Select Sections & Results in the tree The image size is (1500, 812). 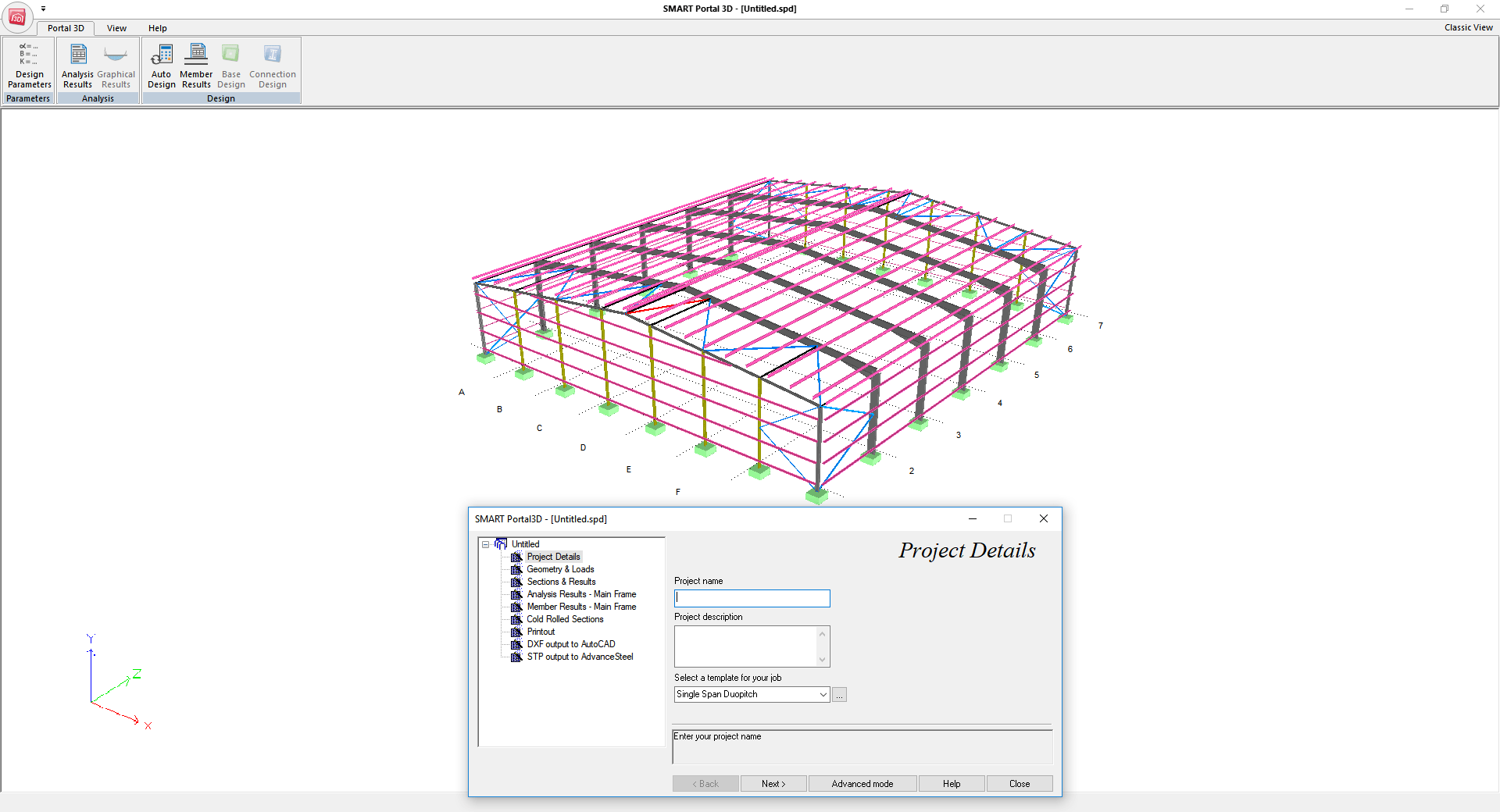561,582
